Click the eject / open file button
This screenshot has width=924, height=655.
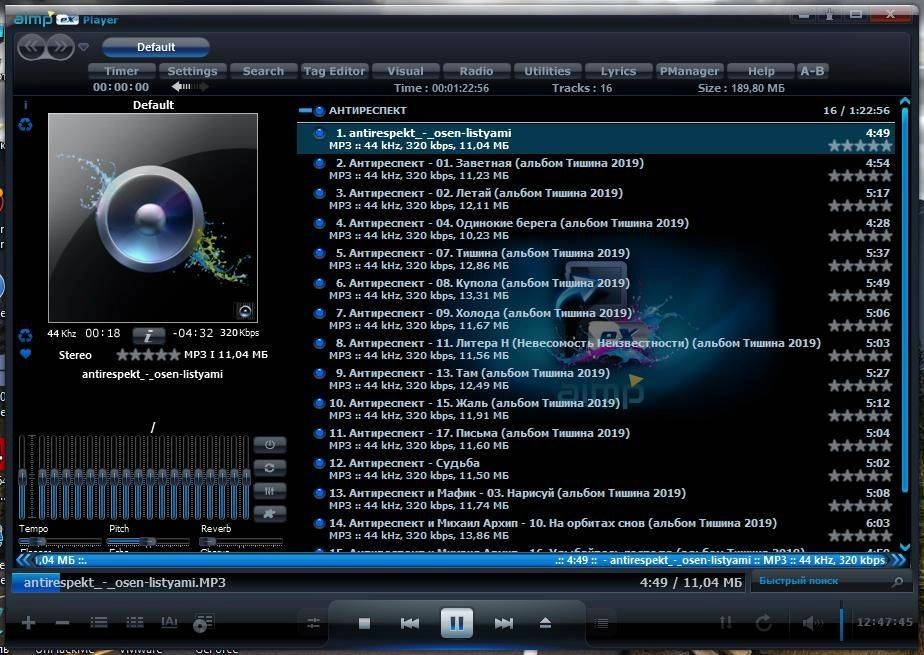click(545, 623)
